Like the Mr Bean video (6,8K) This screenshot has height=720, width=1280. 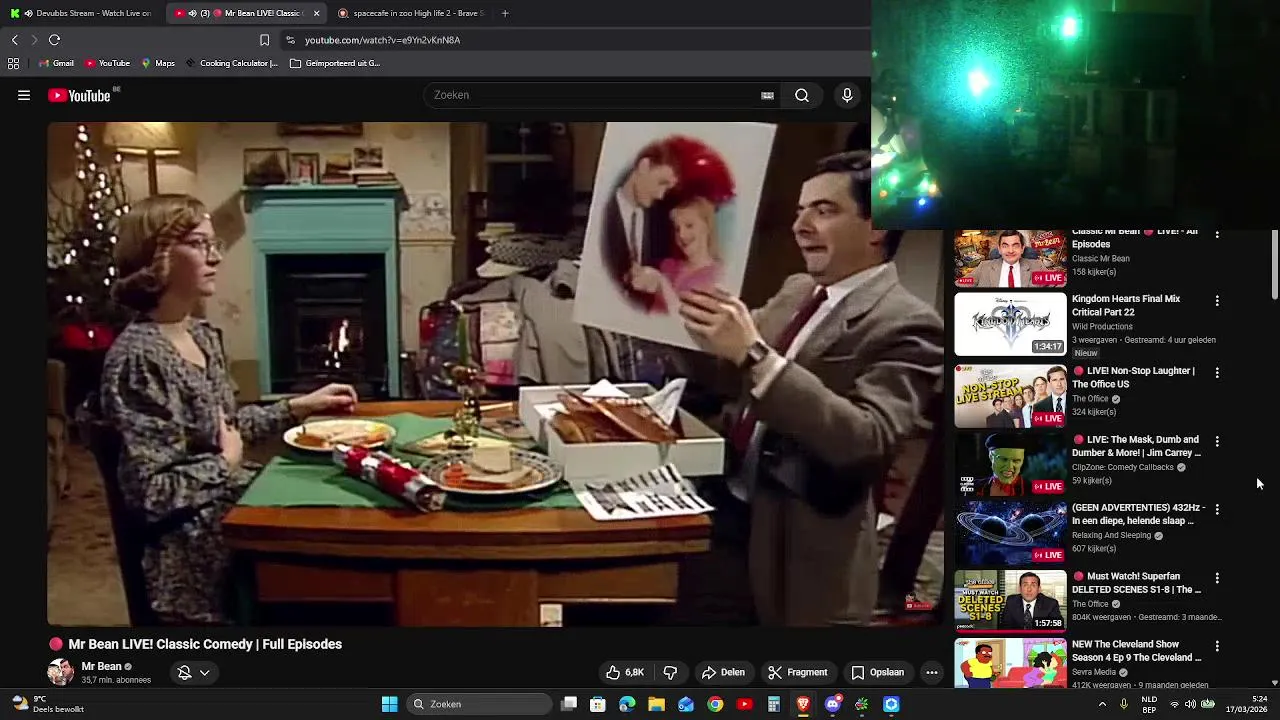point(625,672)
